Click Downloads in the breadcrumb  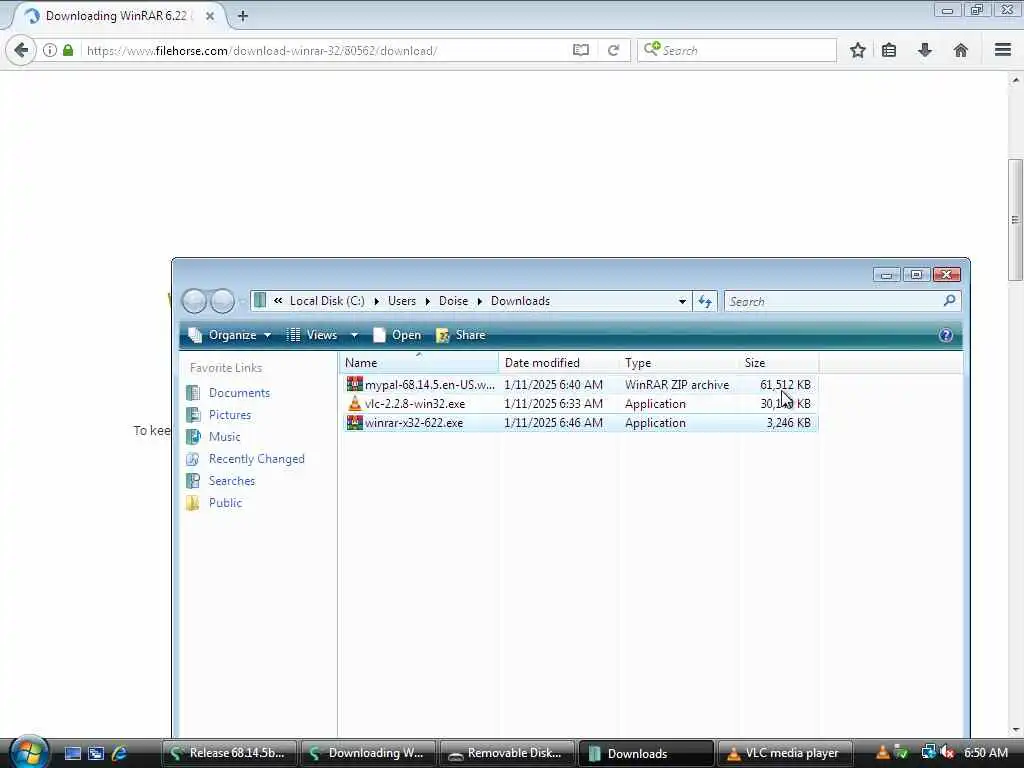click(520, 301)
